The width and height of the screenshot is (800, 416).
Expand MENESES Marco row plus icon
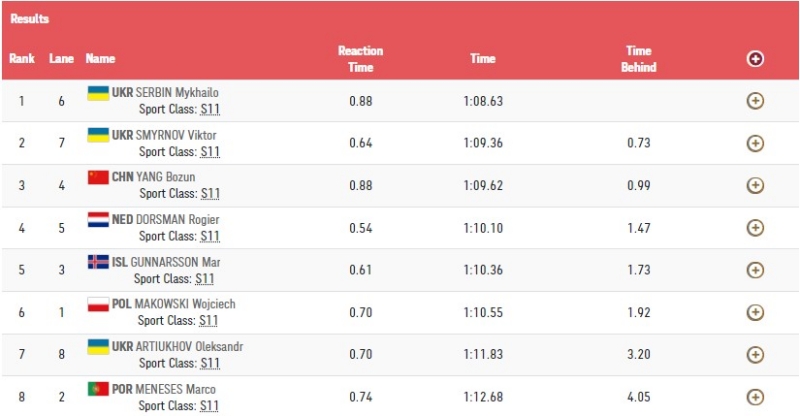point(755,397)
